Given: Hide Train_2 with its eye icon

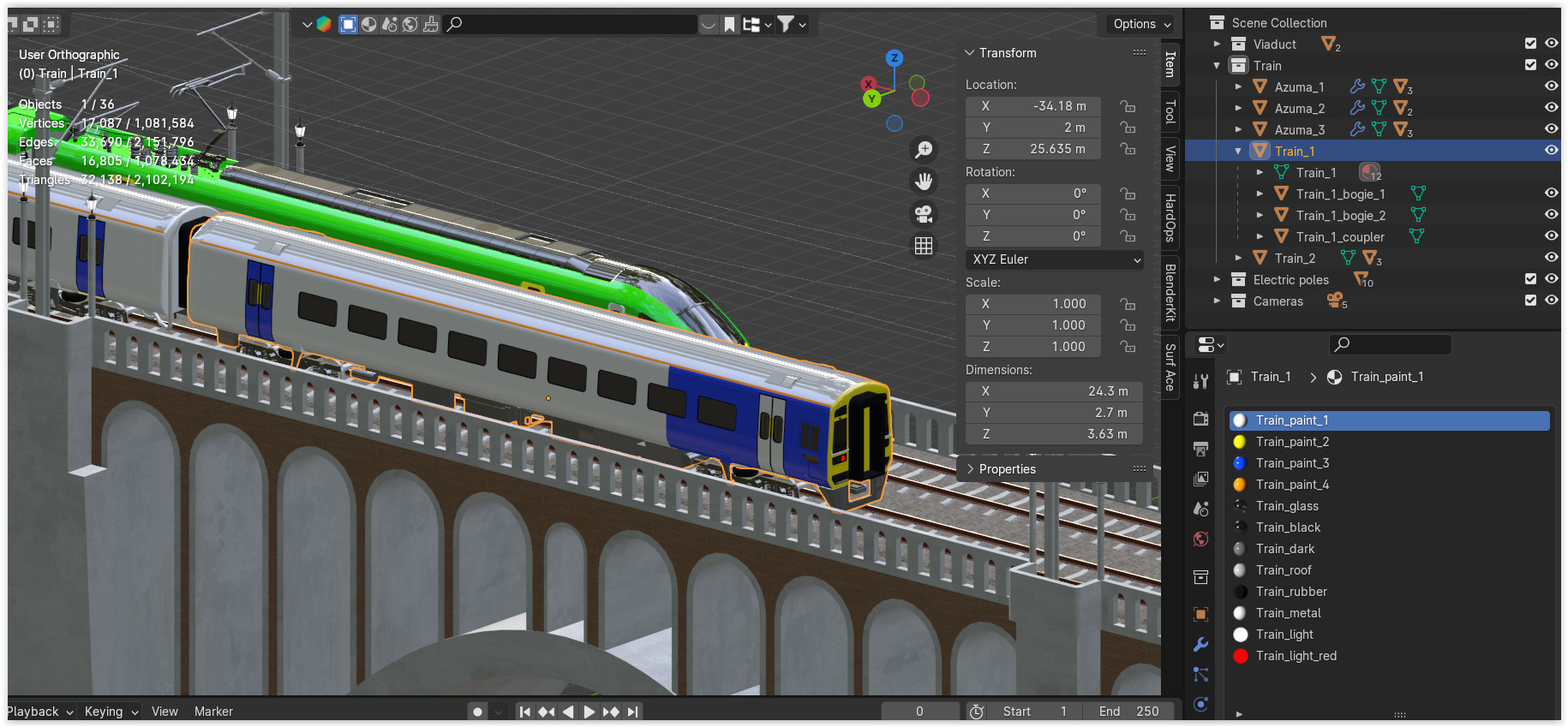Looking at the screenshot, I should point(1551,258).
